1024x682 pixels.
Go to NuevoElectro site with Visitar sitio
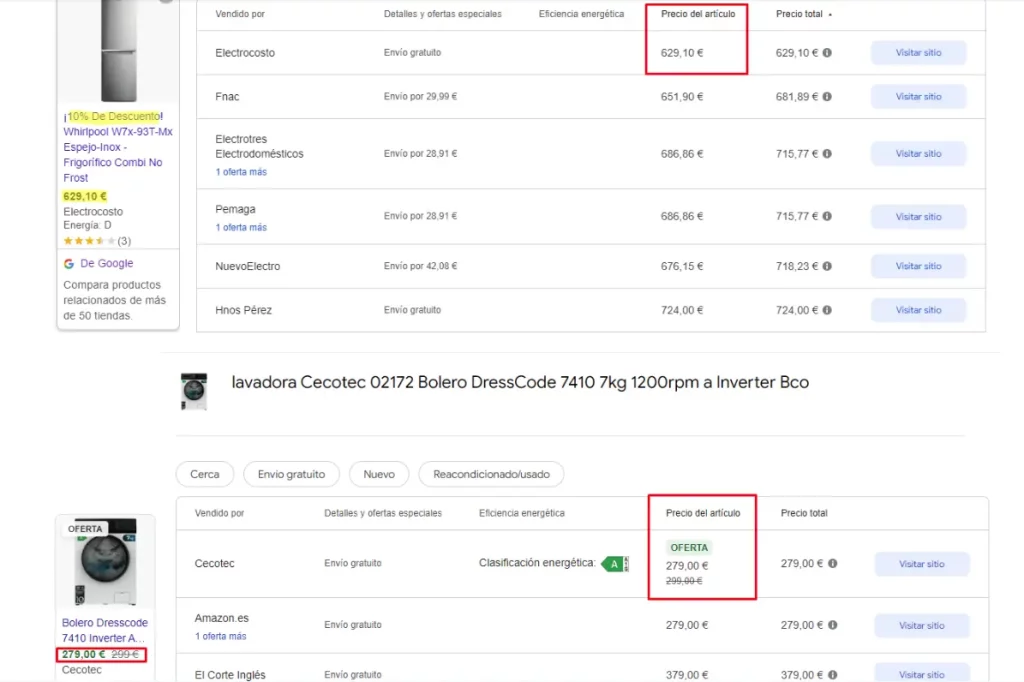[918, 266]
